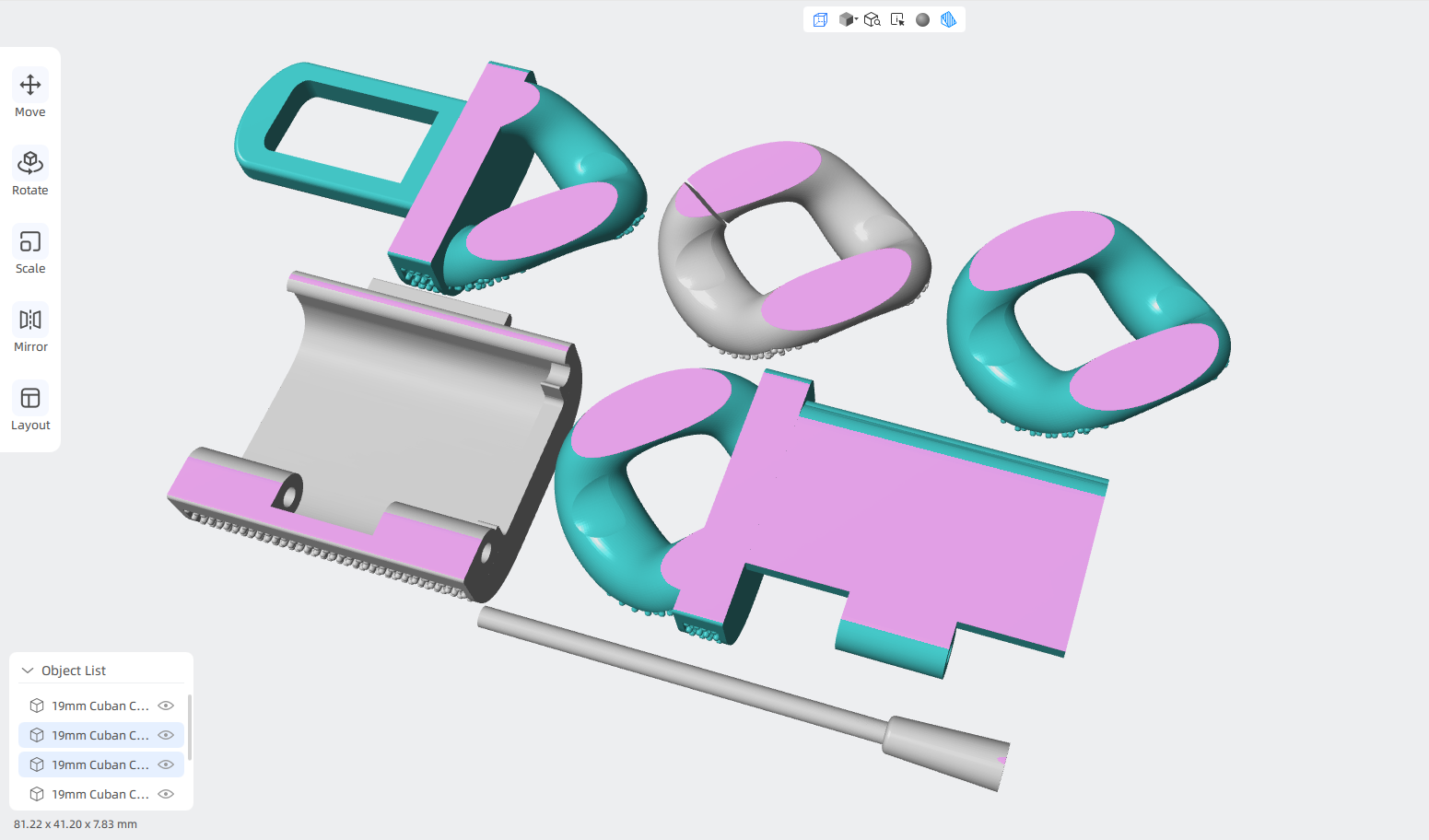Viewport: 1429px width, 840px height.
Task: Select the second highlighted 19mm Cuban row
Action: (101, 764)
